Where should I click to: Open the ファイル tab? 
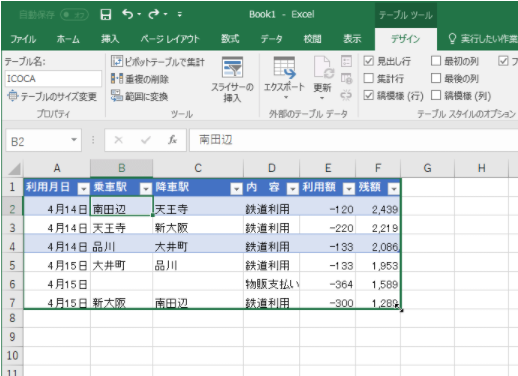23,39
